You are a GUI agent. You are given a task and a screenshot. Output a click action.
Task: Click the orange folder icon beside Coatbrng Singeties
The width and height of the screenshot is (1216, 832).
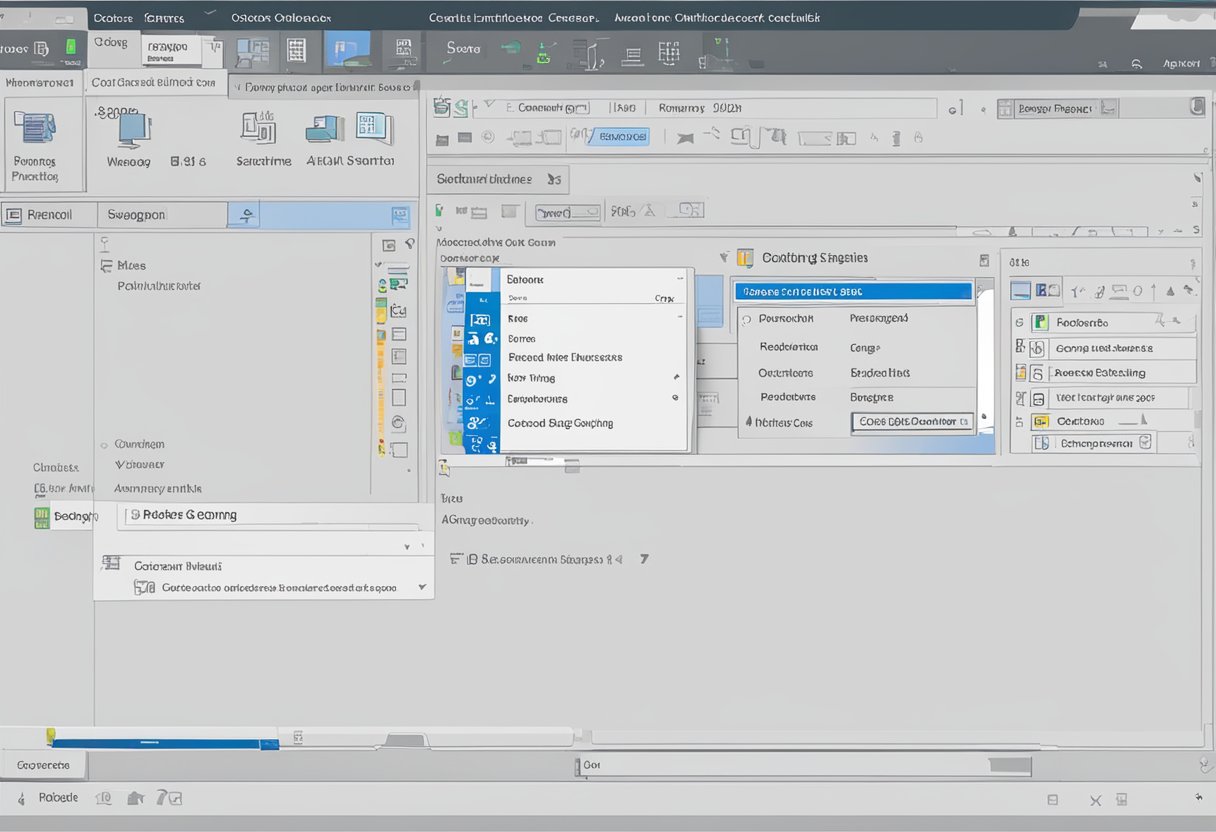click(x=744, y=258)
